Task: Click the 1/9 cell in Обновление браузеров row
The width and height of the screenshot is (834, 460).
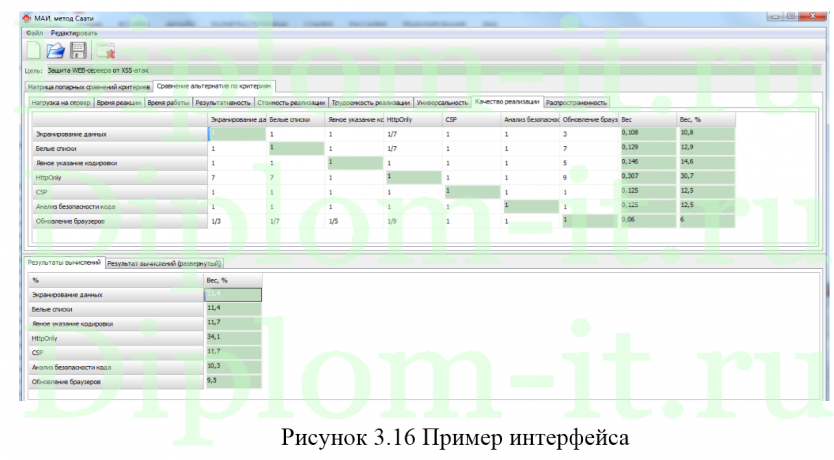Action: 412,221
